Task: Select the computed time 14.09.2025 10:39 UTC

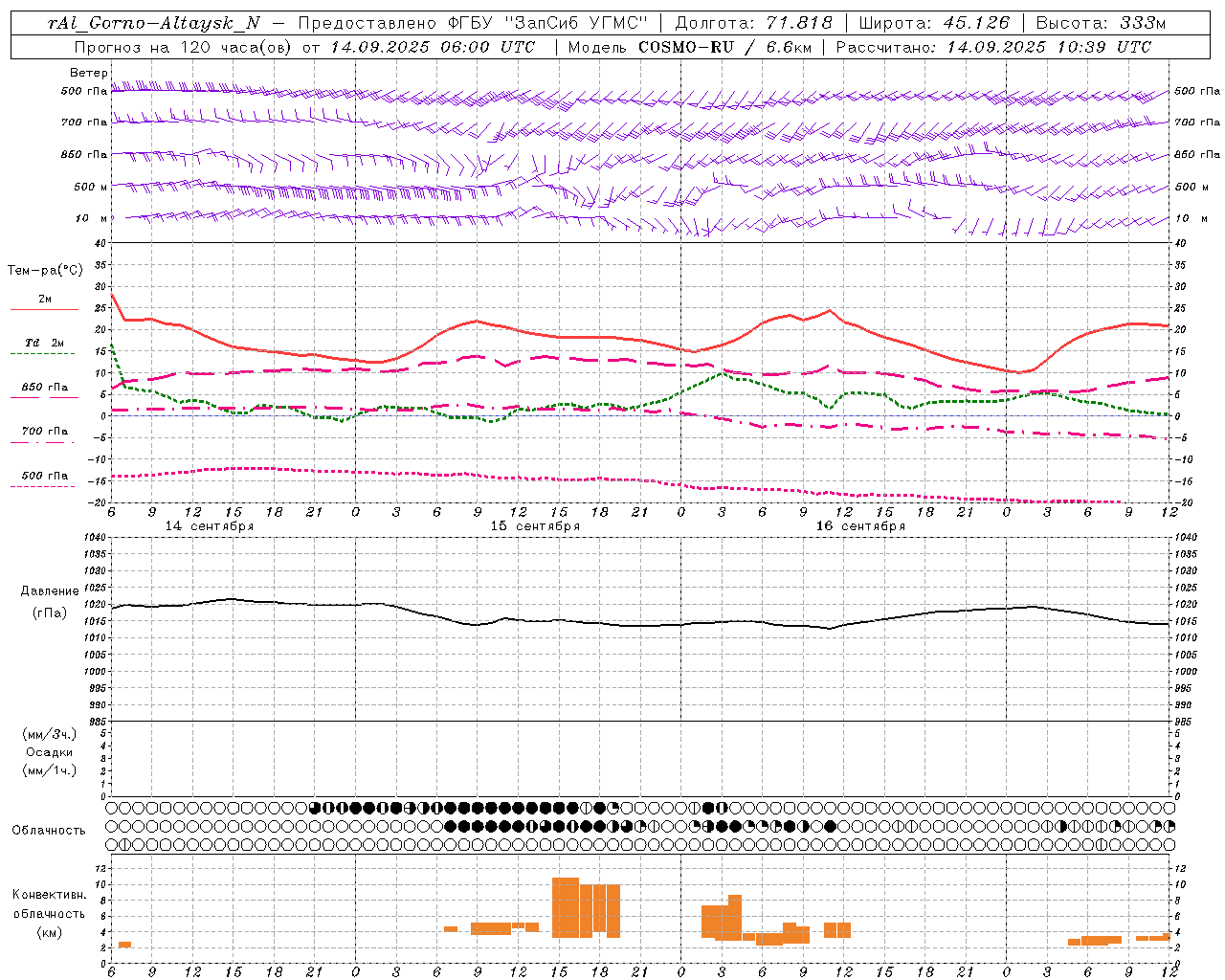Action: 1049,47
